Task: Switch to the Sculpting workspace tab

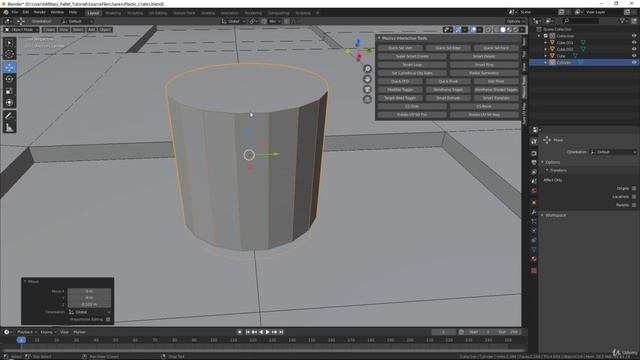Action: pyautogui.click(x=135, y=13)
